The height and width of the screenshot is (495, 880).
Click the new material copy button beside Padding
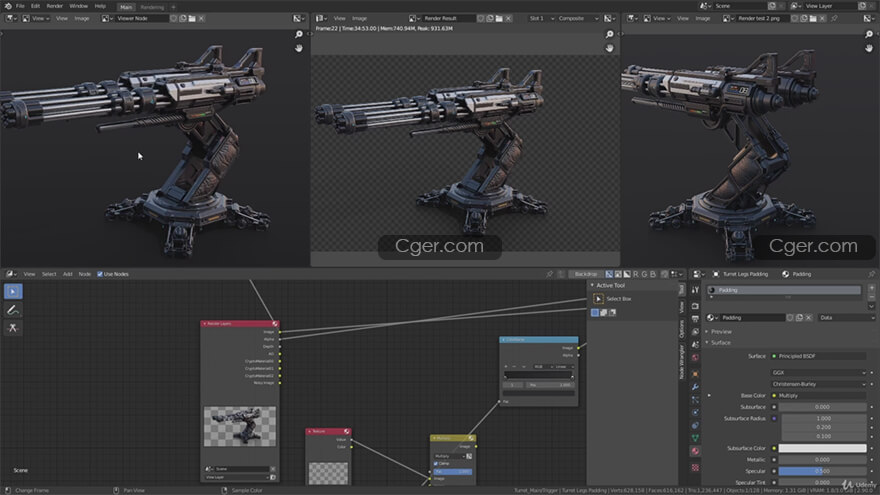pos(799,318)
